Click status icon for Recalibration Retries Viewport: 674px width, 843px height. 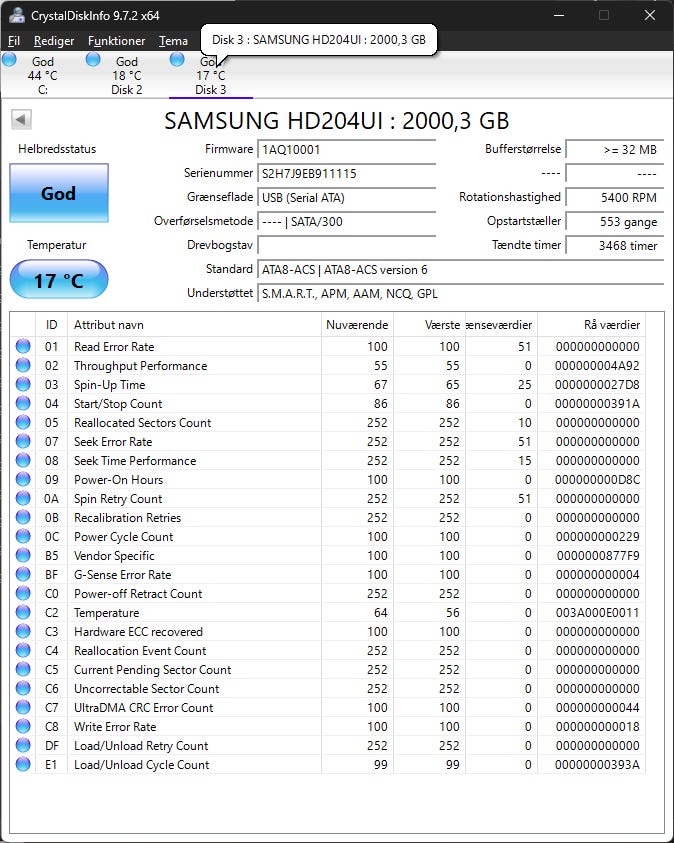(23, 517)
